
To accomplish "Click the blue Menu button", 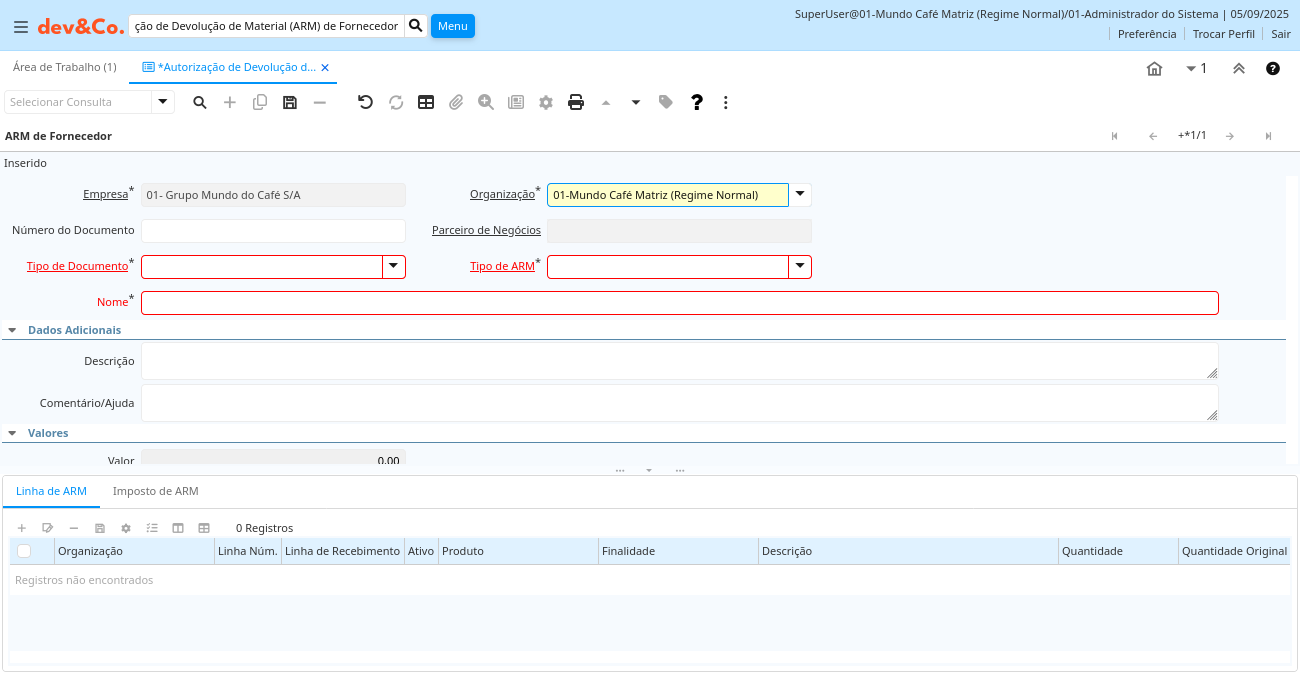I will click(x=452, y=26).
